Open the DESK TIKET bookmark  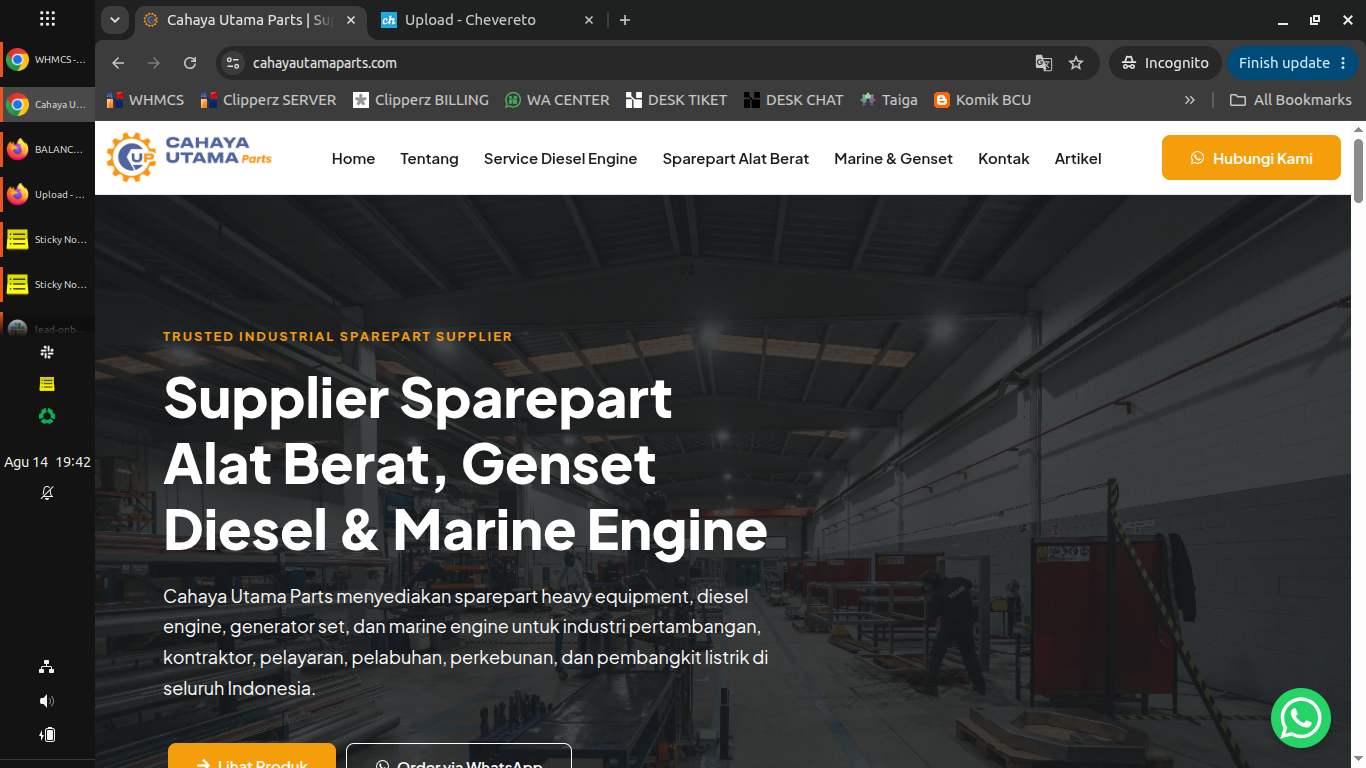[x=676, y=100]
